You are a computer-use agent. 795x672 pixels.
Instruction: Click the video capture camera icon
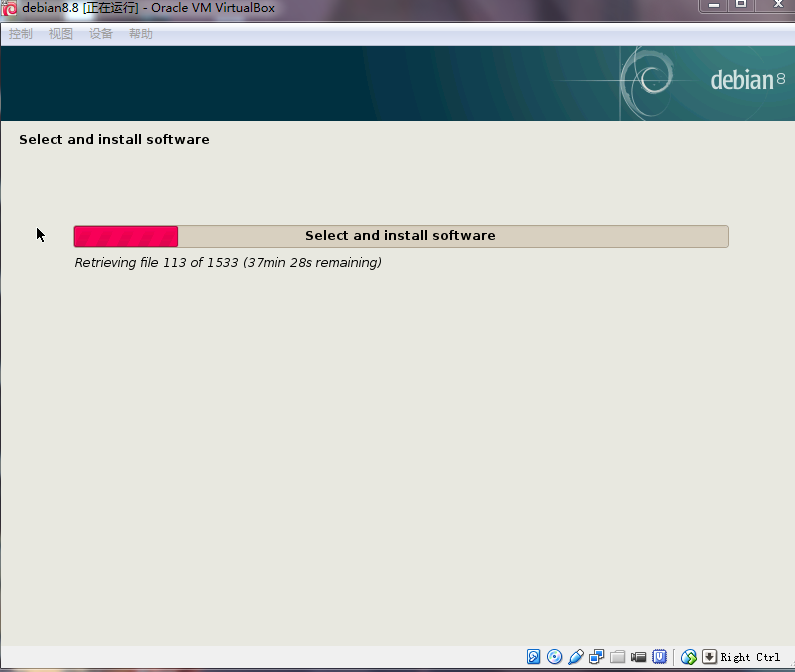click(639, 657)
